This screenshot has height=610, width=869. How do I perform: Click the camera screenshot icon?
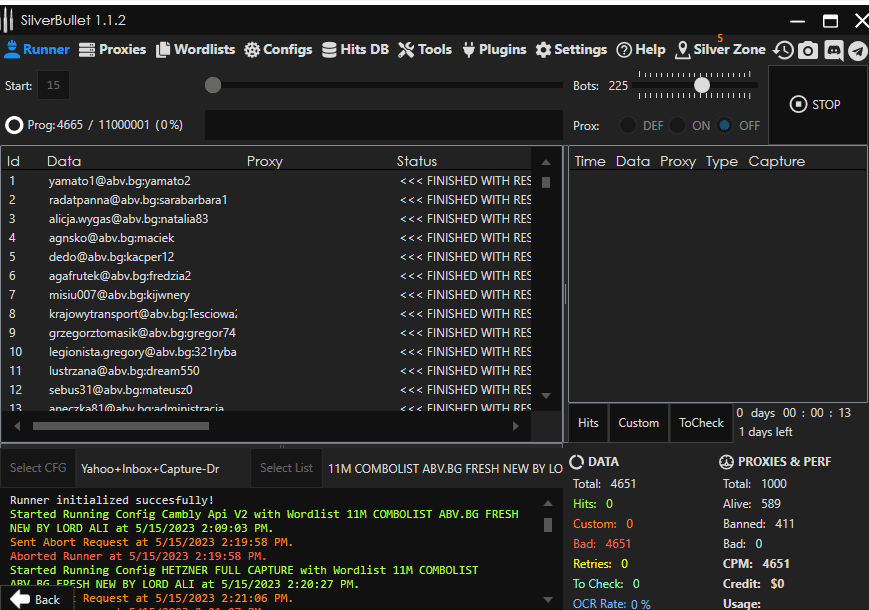[808, 50]
